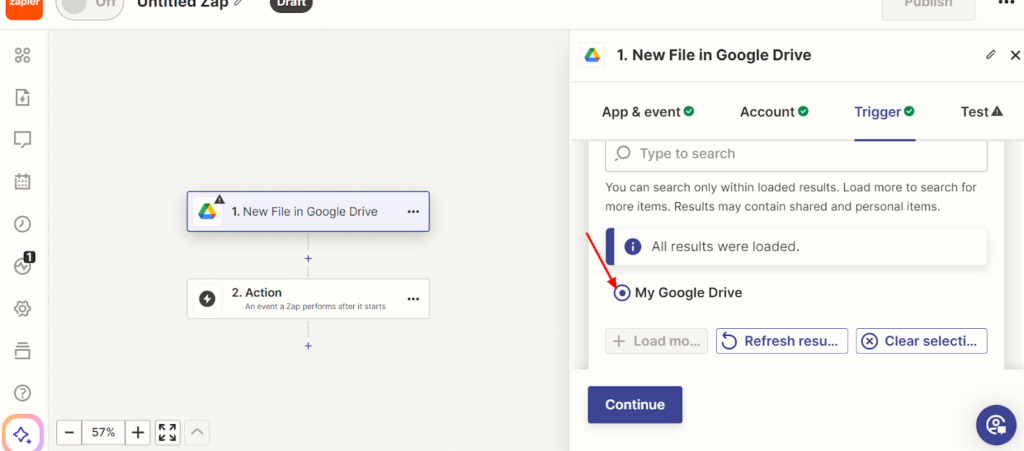The height and width of the screenshot is (451, 1024).
Task: Zoom in with the plus button
Action: 138,432
